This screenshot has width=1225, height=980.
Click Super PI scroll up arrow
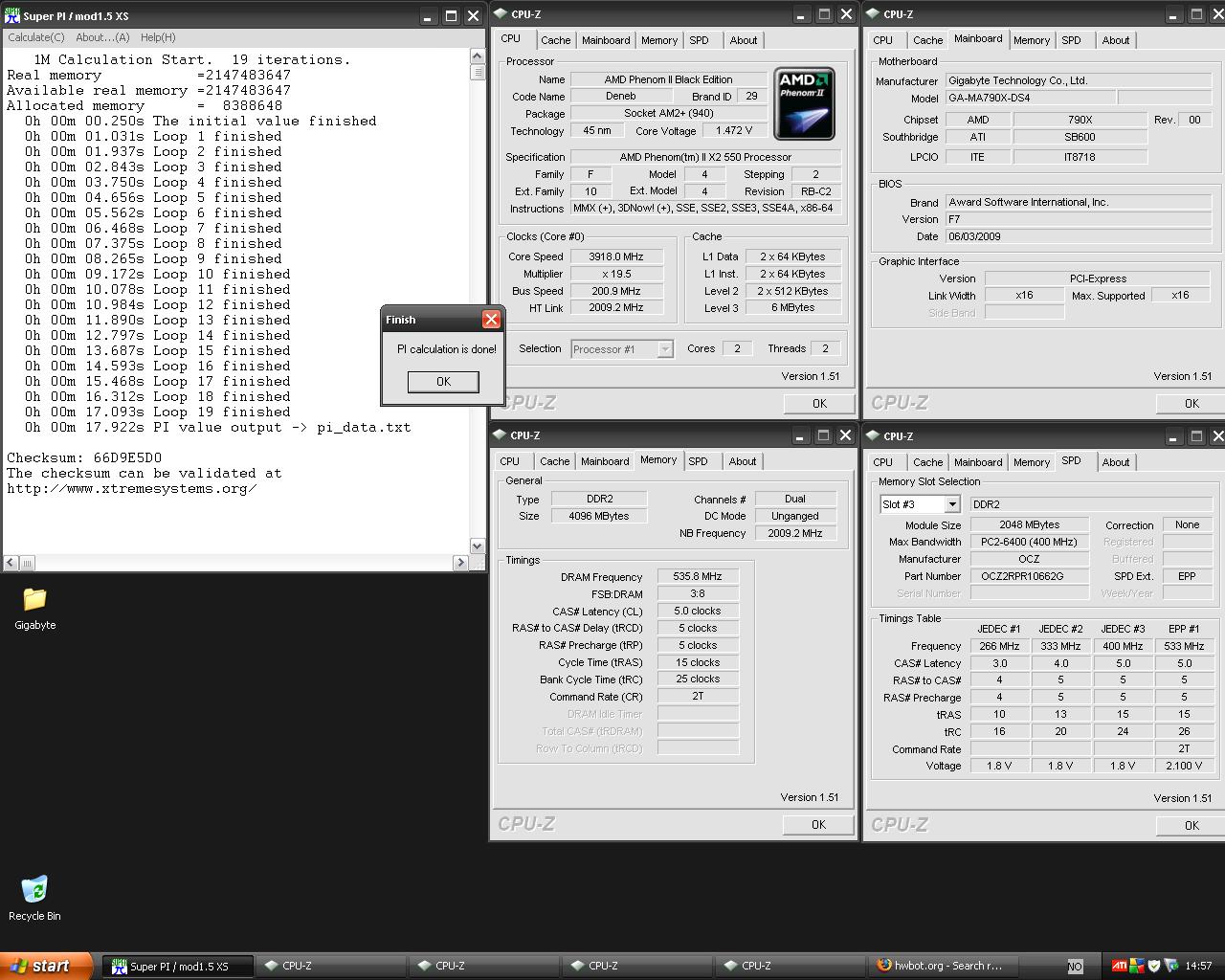click(x=478, y=56)
